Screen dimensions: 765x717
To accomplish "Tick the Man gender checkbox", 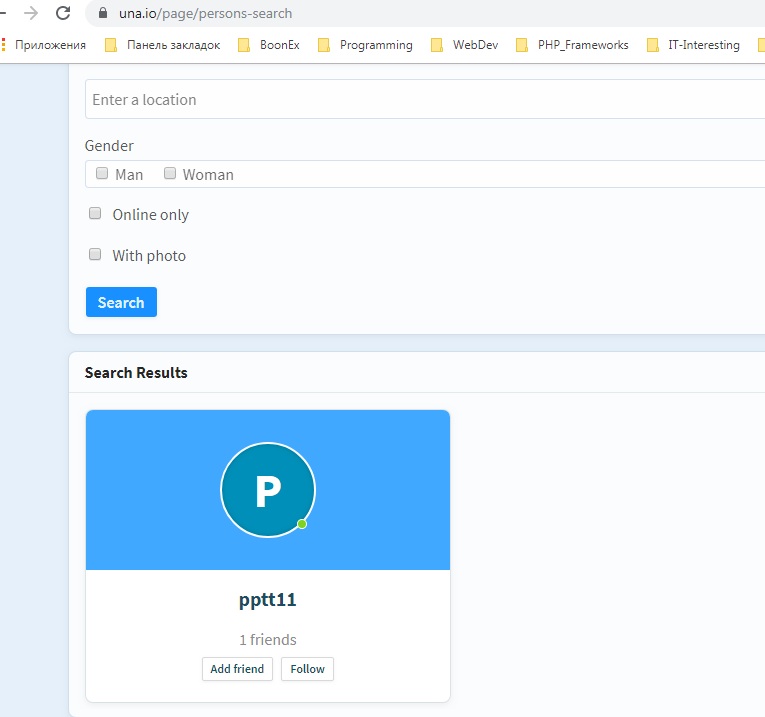I will pos(102,173).
